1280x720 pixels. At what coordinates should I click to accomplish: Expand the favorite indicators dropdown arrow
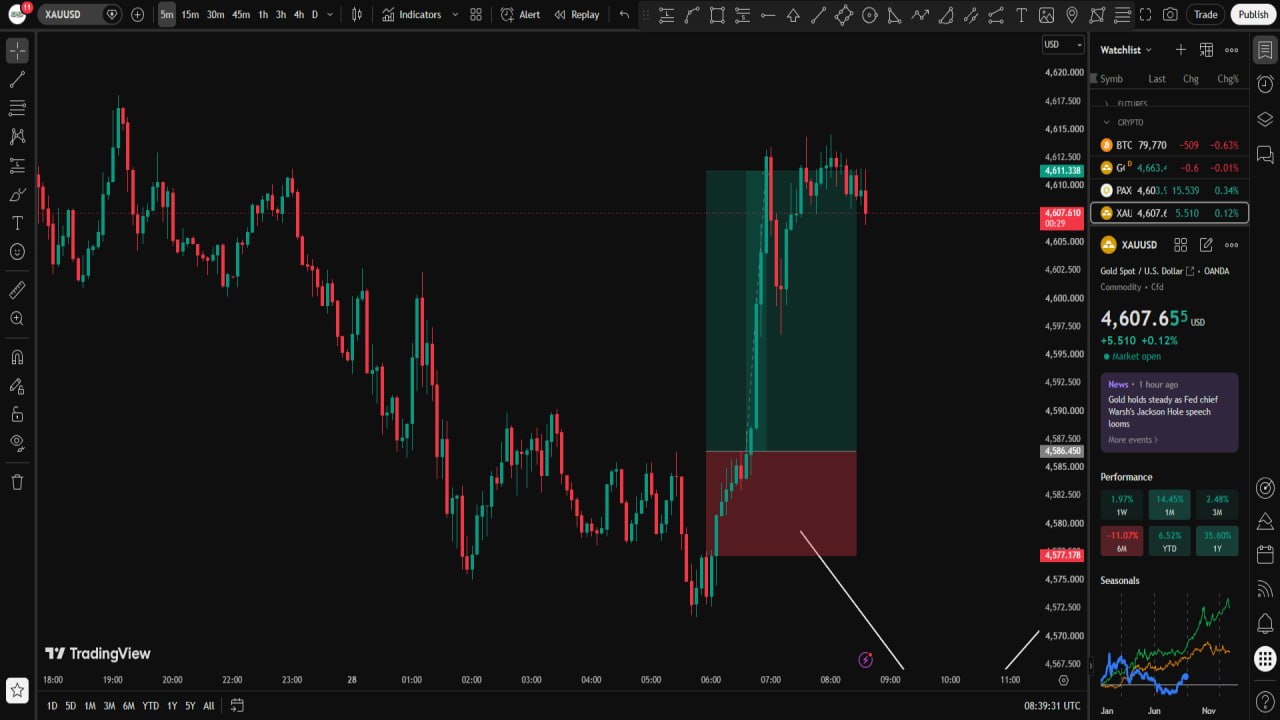455,15
